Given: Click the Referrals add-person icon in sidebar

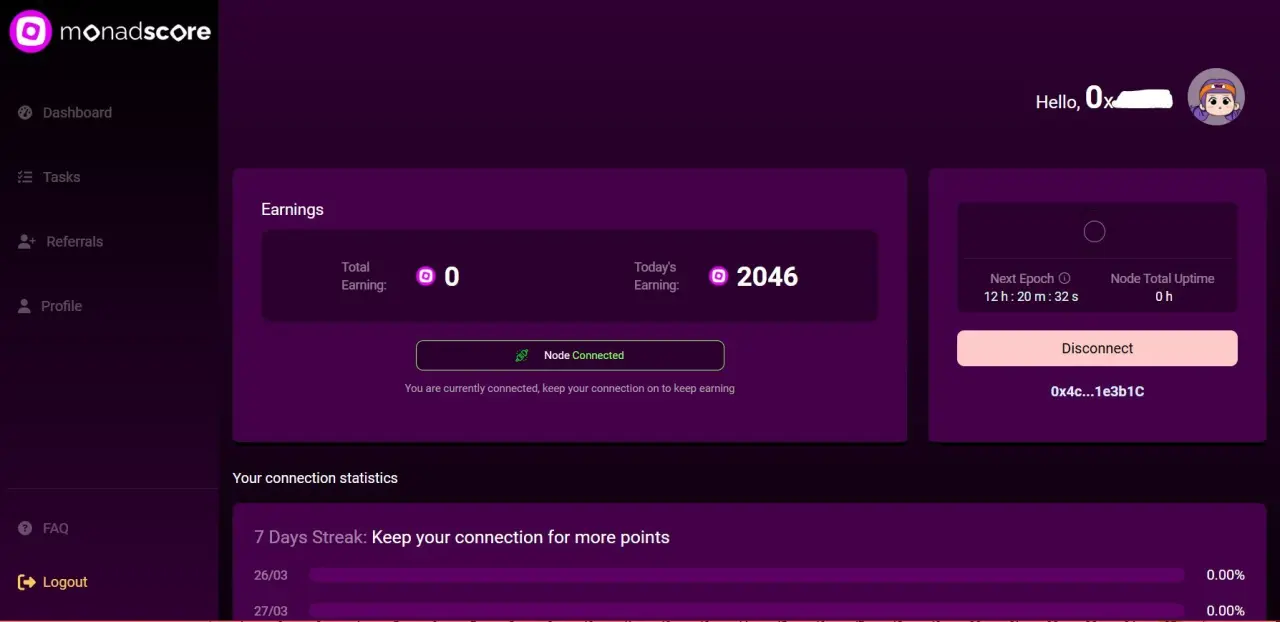Looking at the screenshot, I should pyautogui.click(x=27, y=242).
